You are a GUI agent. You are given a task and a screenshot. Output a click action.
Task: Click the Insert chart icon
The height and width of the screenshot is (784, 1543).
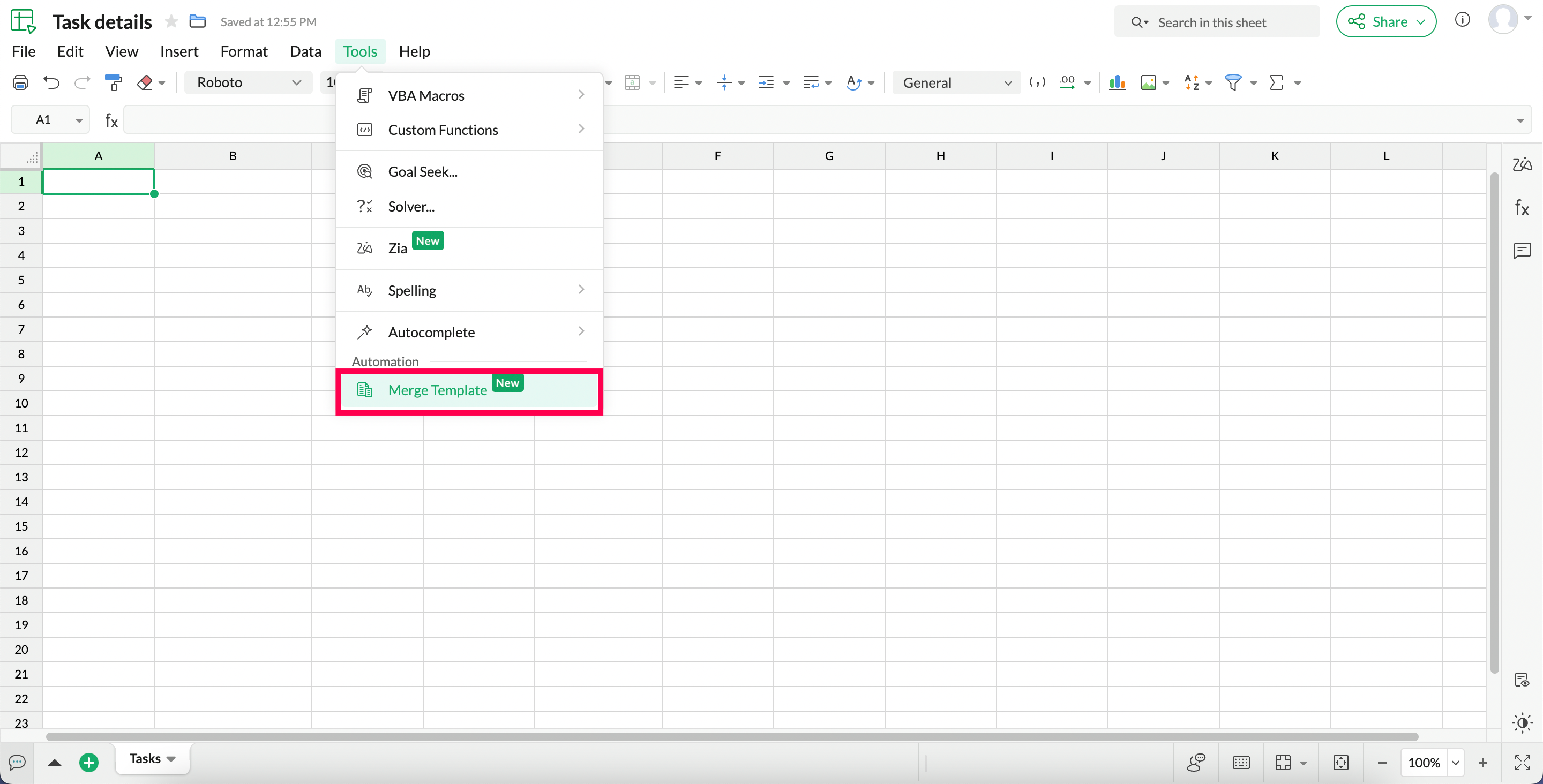pos(1117,82)
